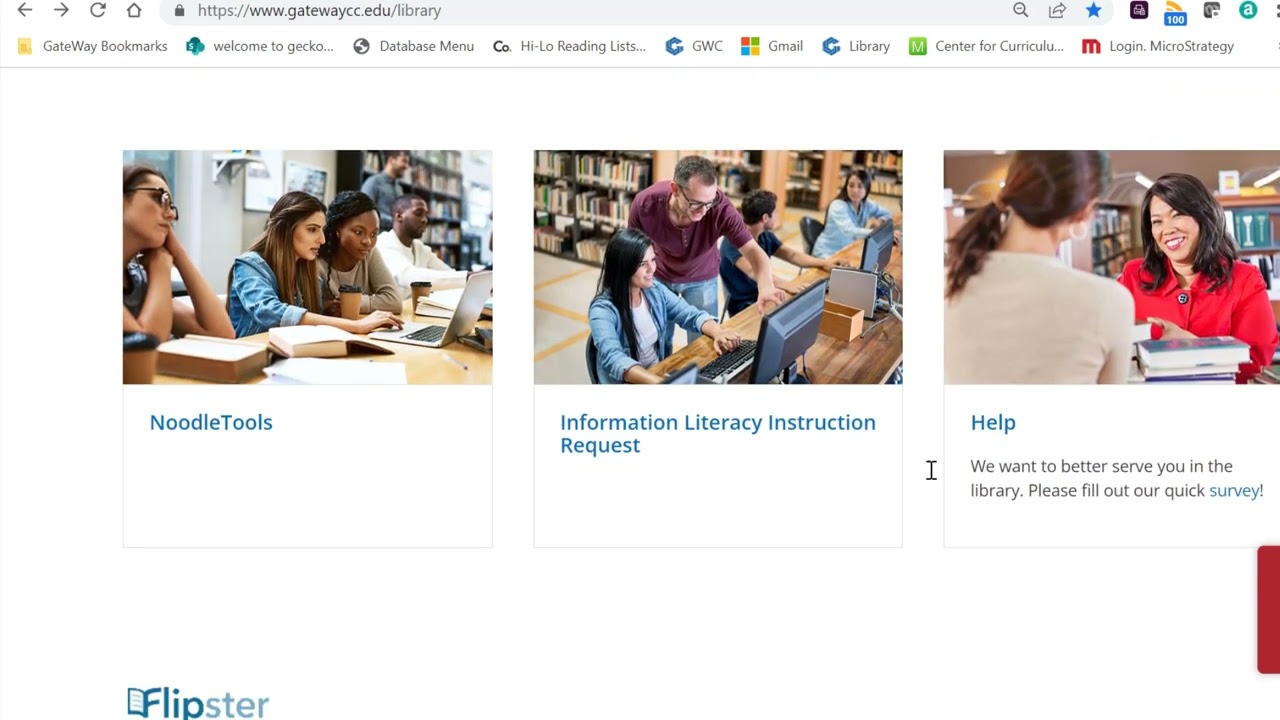Viewport: 1280px width, 720px height.
Task: Click the instructor helping student photo
Action: [718, 267]
